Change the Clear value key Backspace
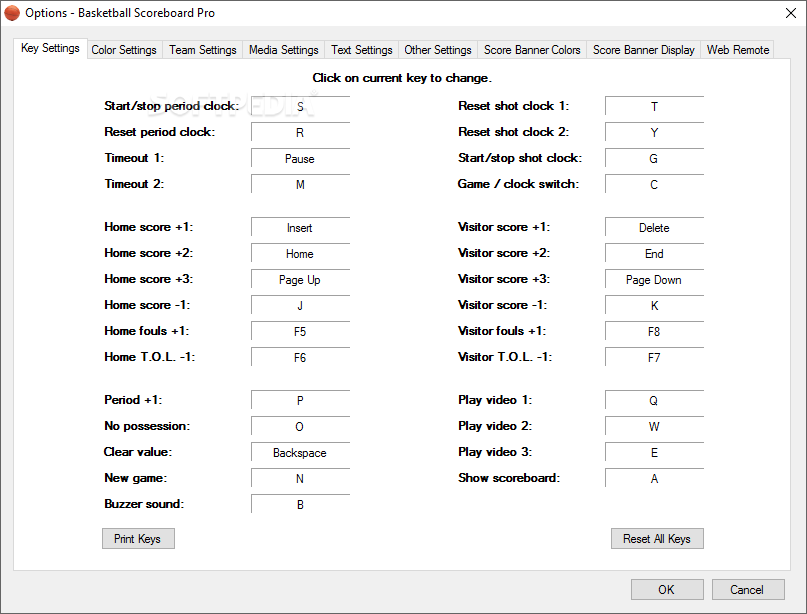The image size is (807, 614). (x=301, y=452)
